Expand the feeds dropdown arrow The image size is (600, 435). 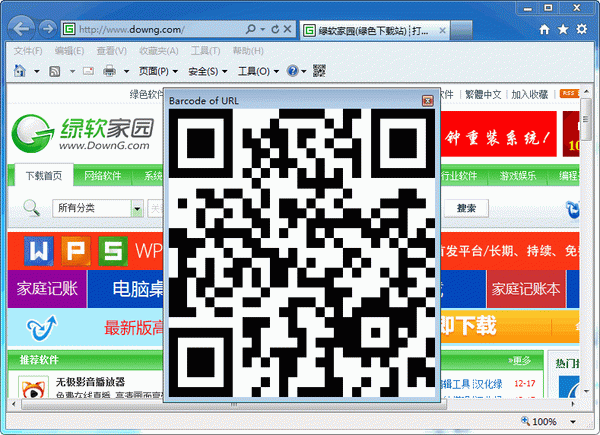[72, 71]
